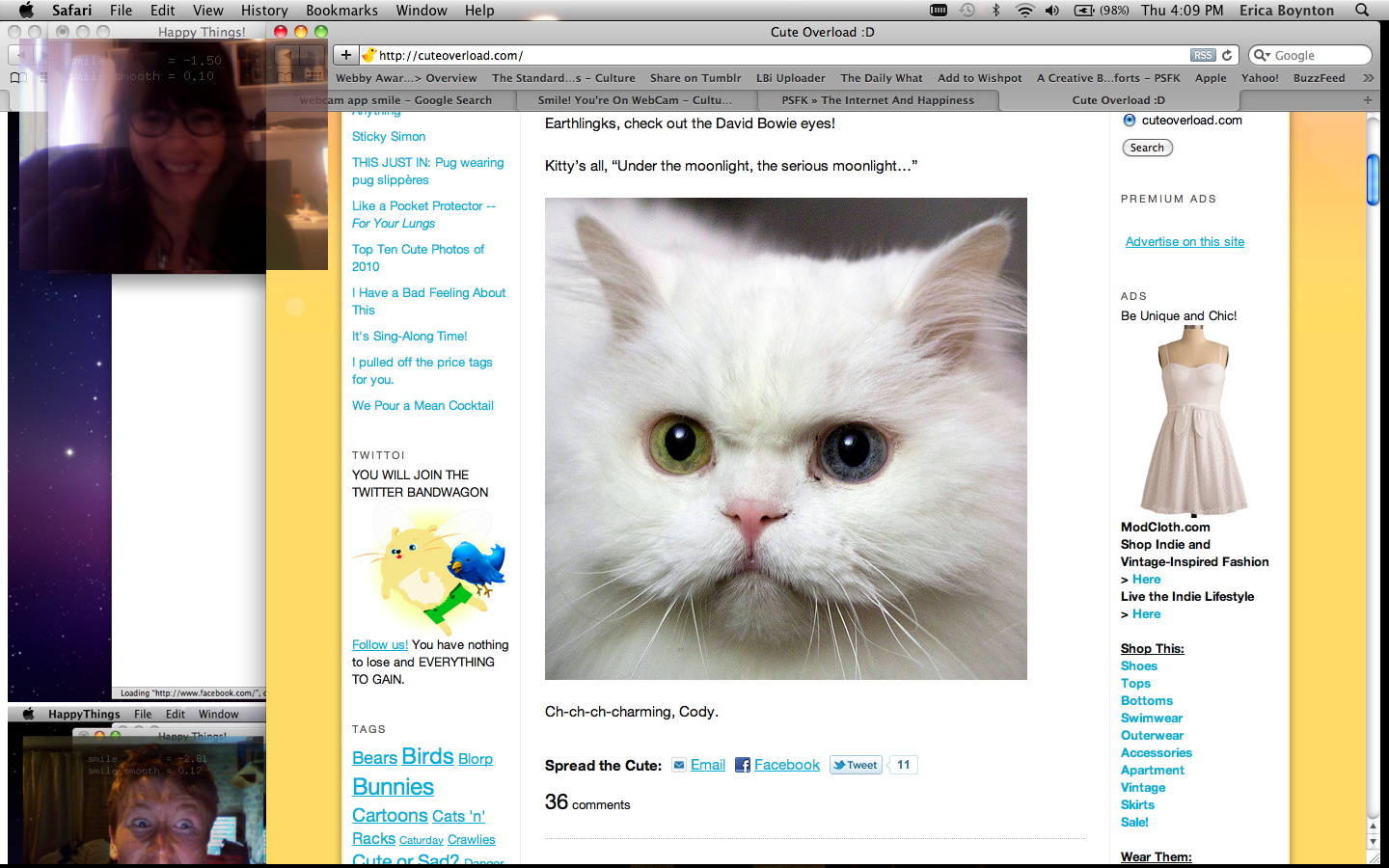This screenshot has height=868, width=1389.
Task: Open the Window menu
Action: tap(422, 11)
